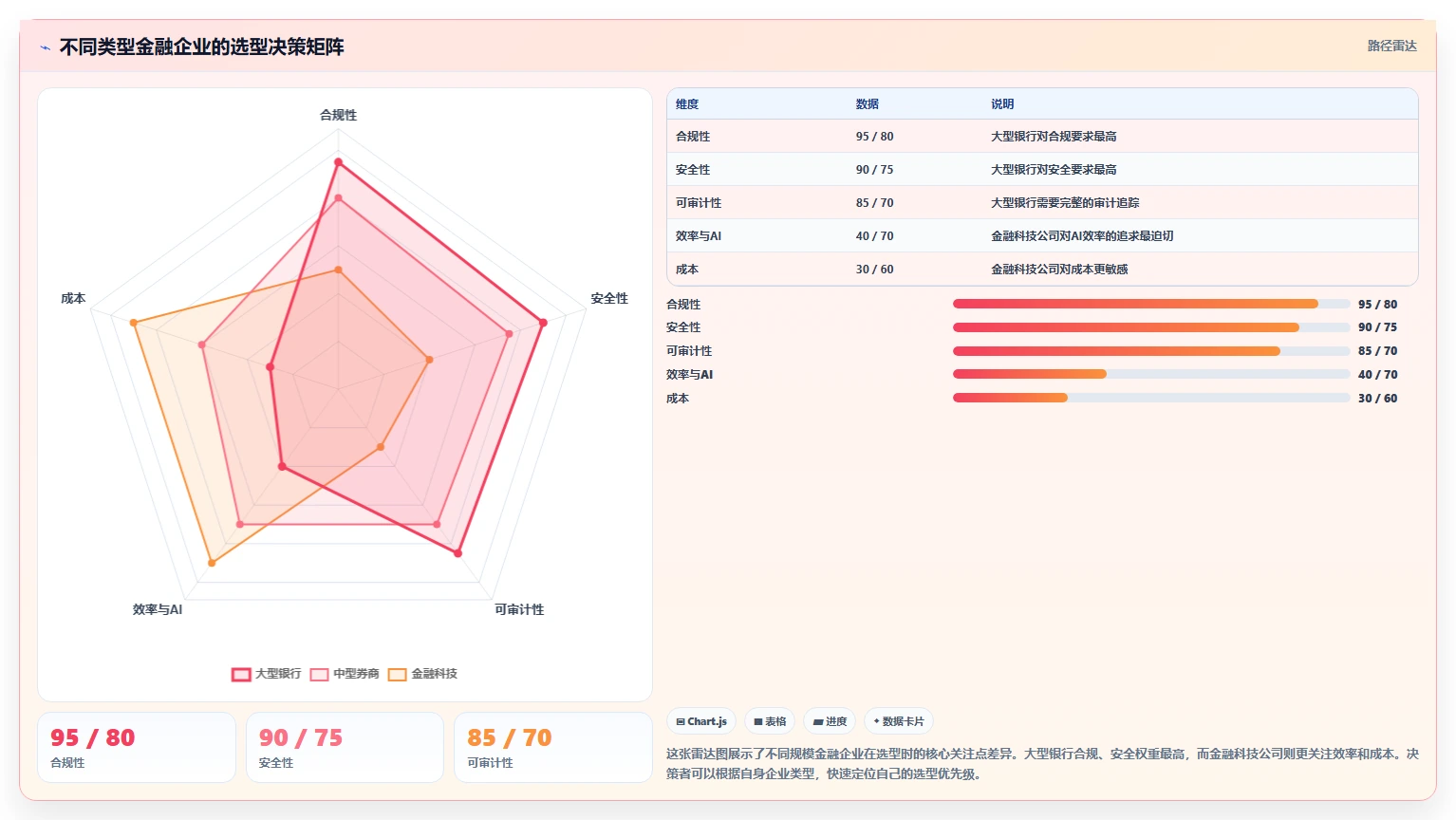Open the 95 / 80 合规性 data card
Screen dimensions: 1456x820
click(137, 748)
